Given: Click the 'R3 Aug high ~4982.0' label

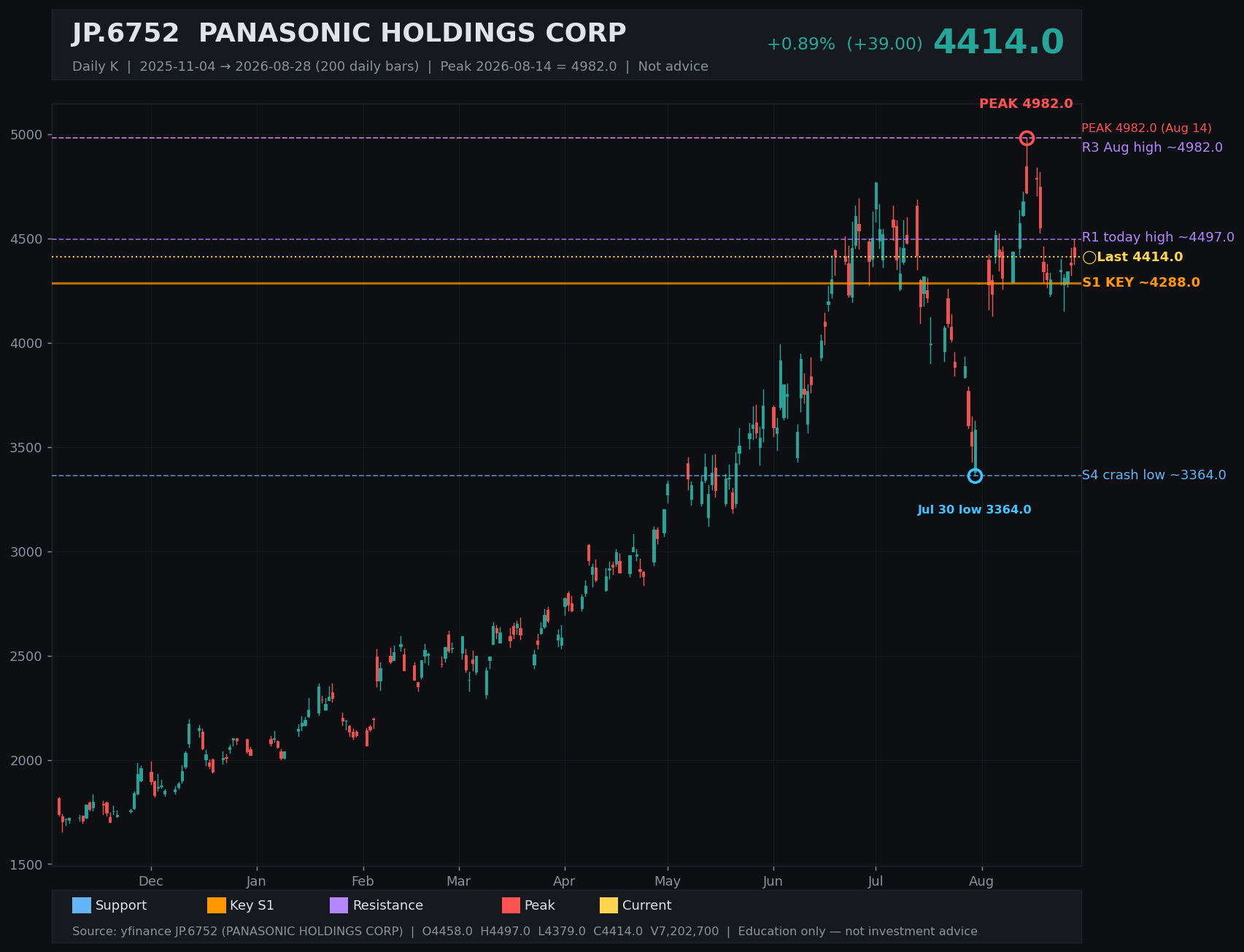Looking at the screenshot, I should [x=1152, y=147].
